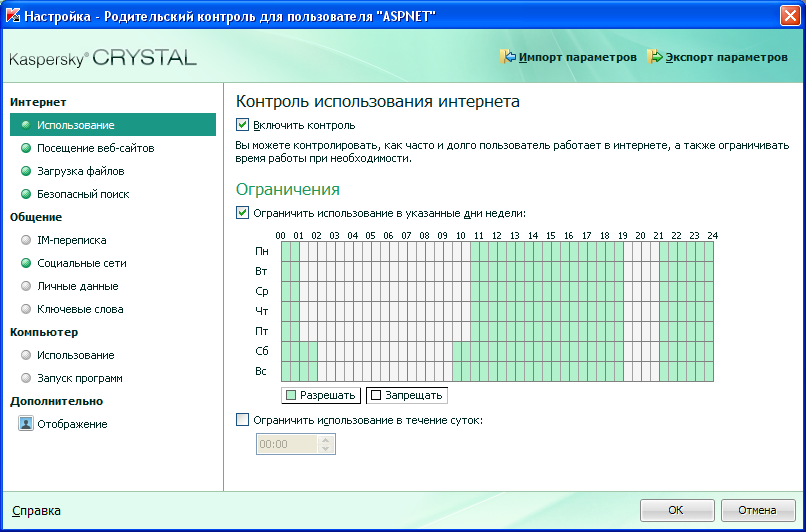Viewport: 806px width, 532px height.
Task: Click the 00:00 daily time limit field
Action: (287, 444)
